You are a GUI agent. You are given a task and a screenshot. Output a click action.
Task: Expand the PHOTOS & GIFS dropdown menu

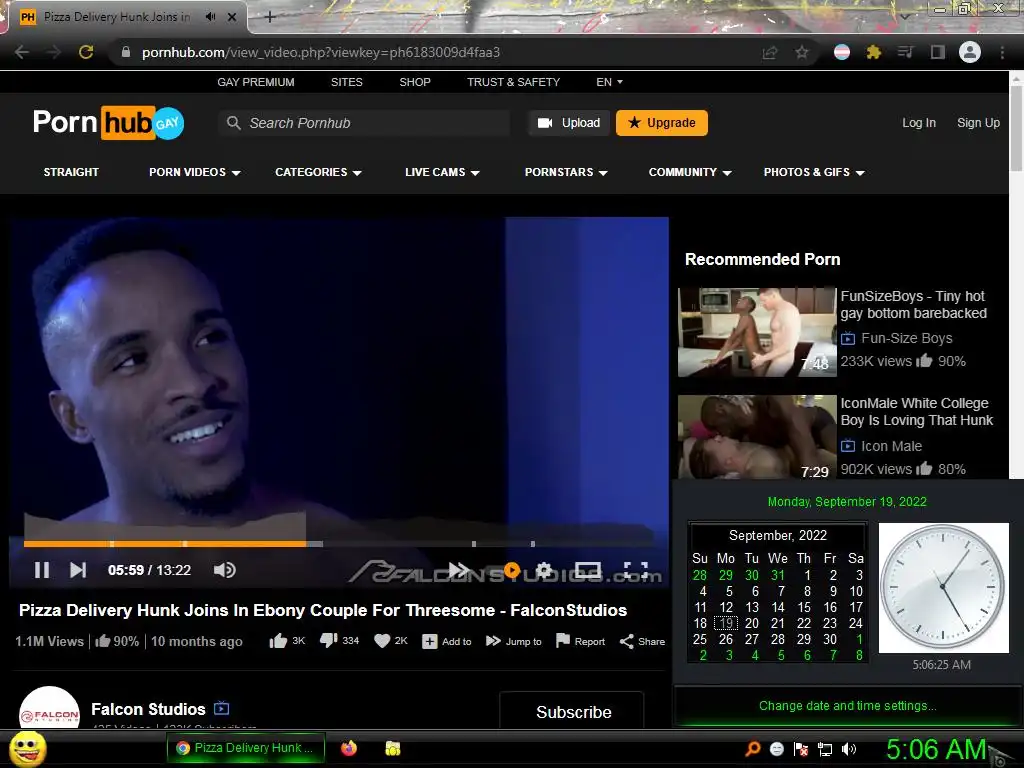(x=814, y=172)
